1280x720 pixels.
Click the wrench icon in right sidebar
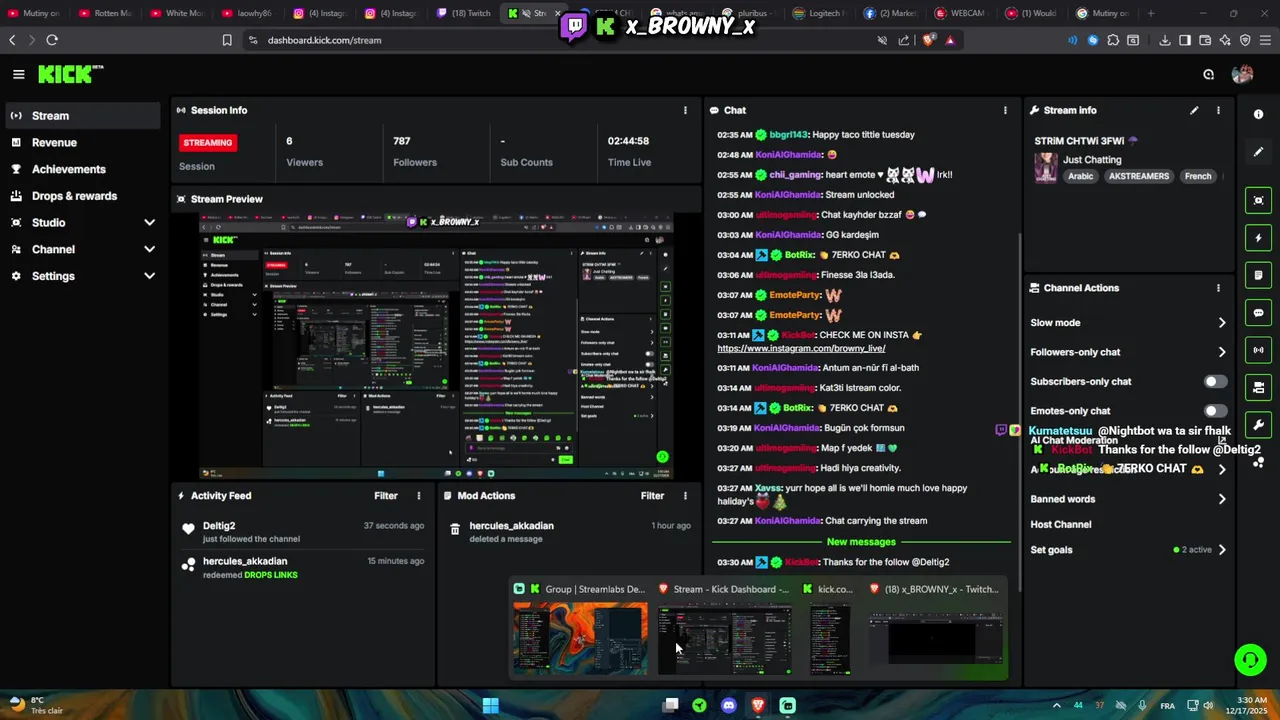tap(1258, 425)
